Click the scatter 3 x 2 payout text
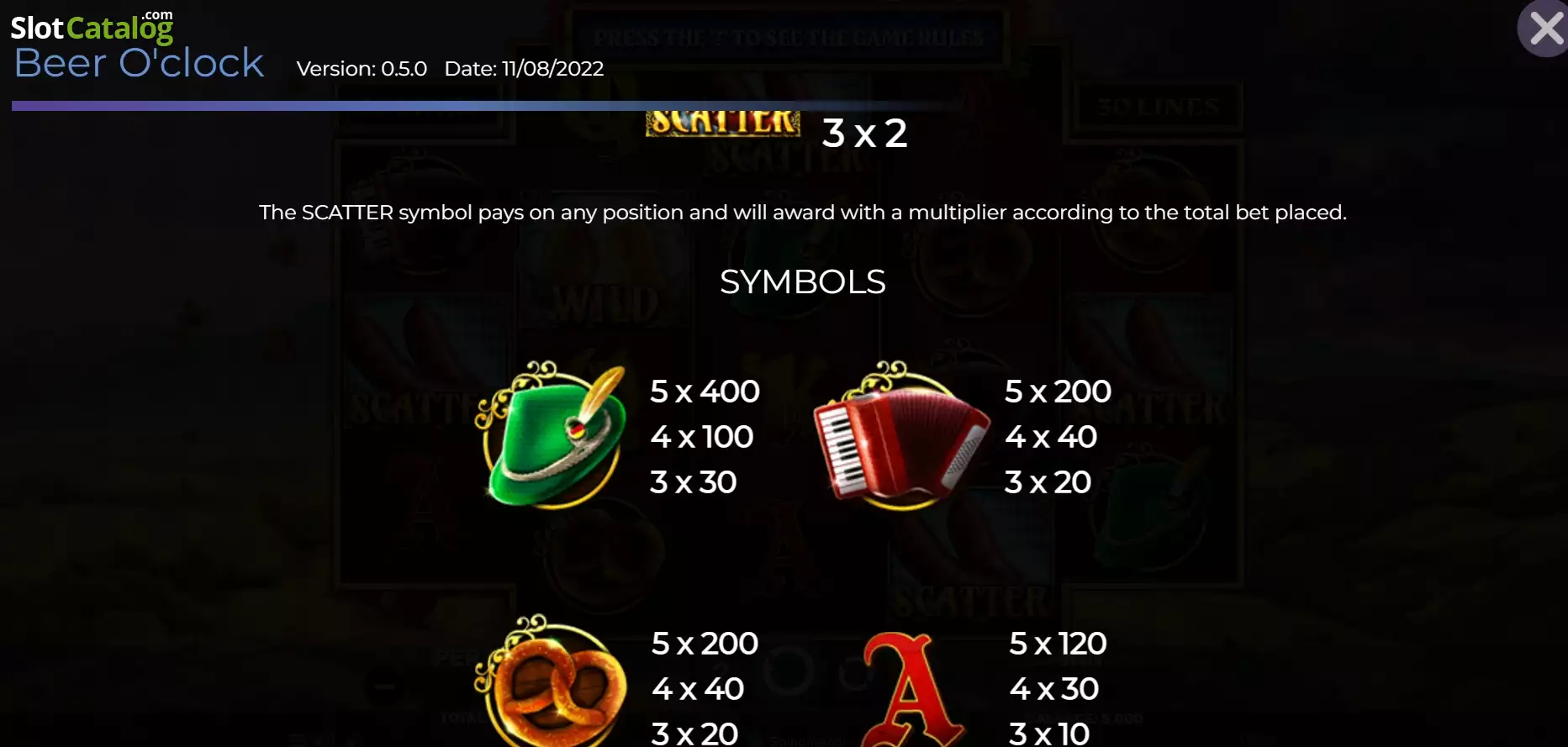Viewport: 1568px width, 747px height. (x=864, y=133)
